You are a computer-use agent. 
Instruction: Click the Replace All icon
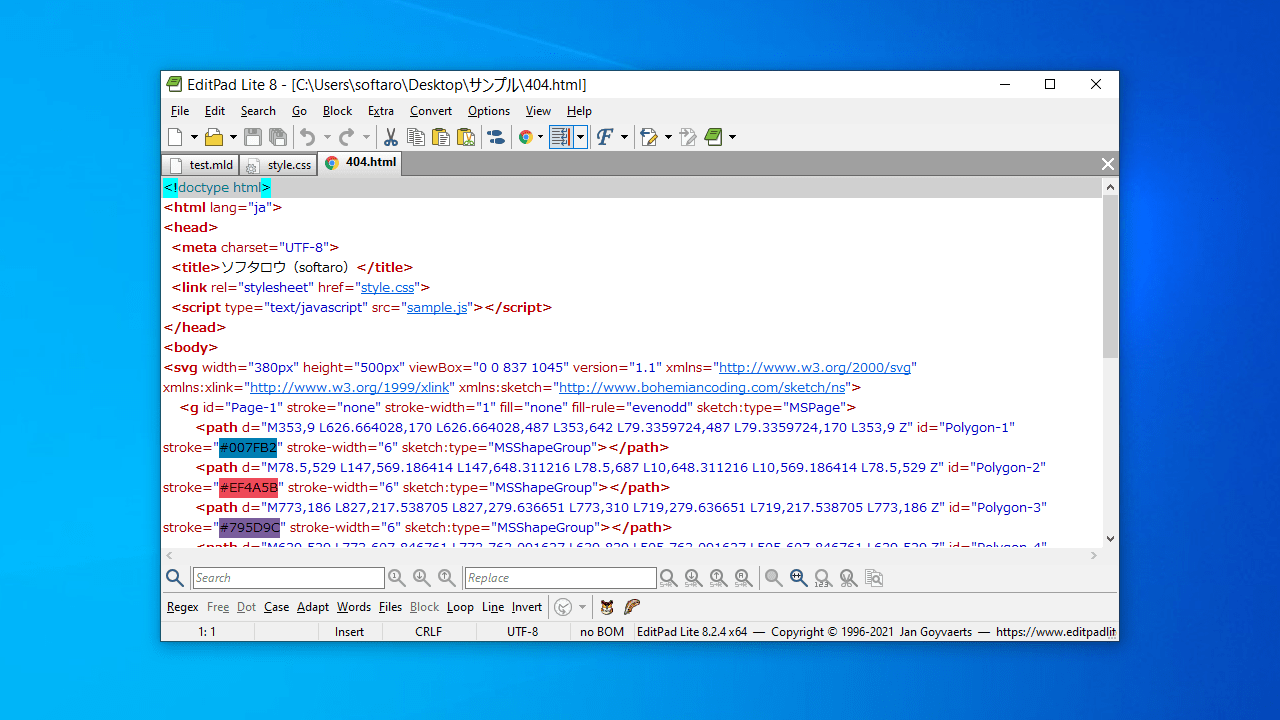pos(743,578)
